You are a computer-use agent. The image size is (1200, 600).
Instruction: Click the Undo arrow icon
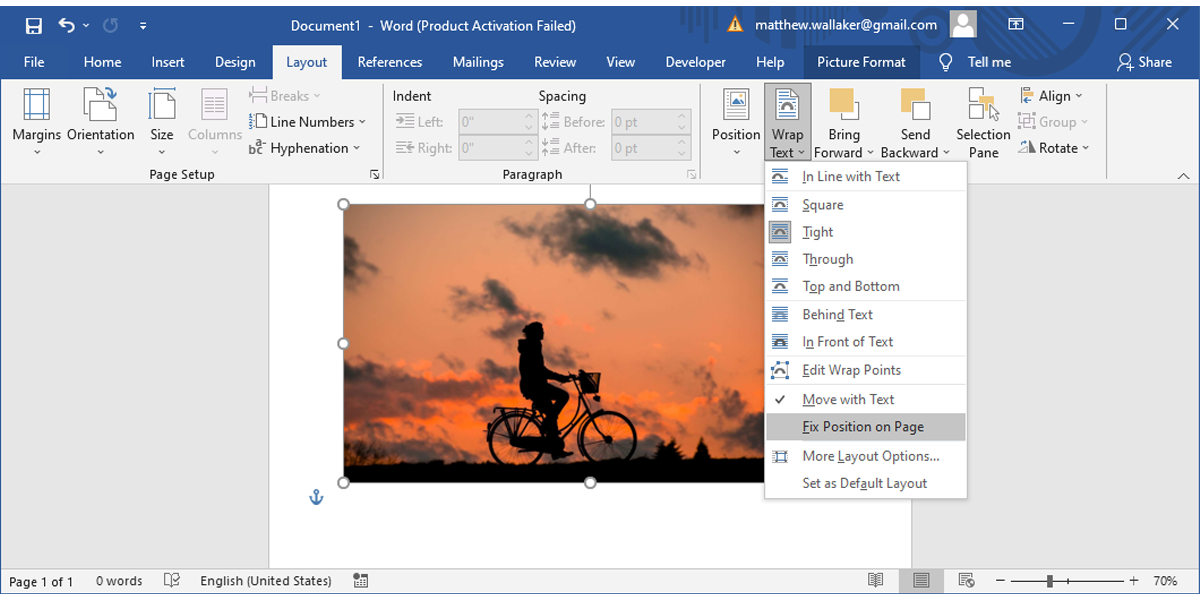67,25
